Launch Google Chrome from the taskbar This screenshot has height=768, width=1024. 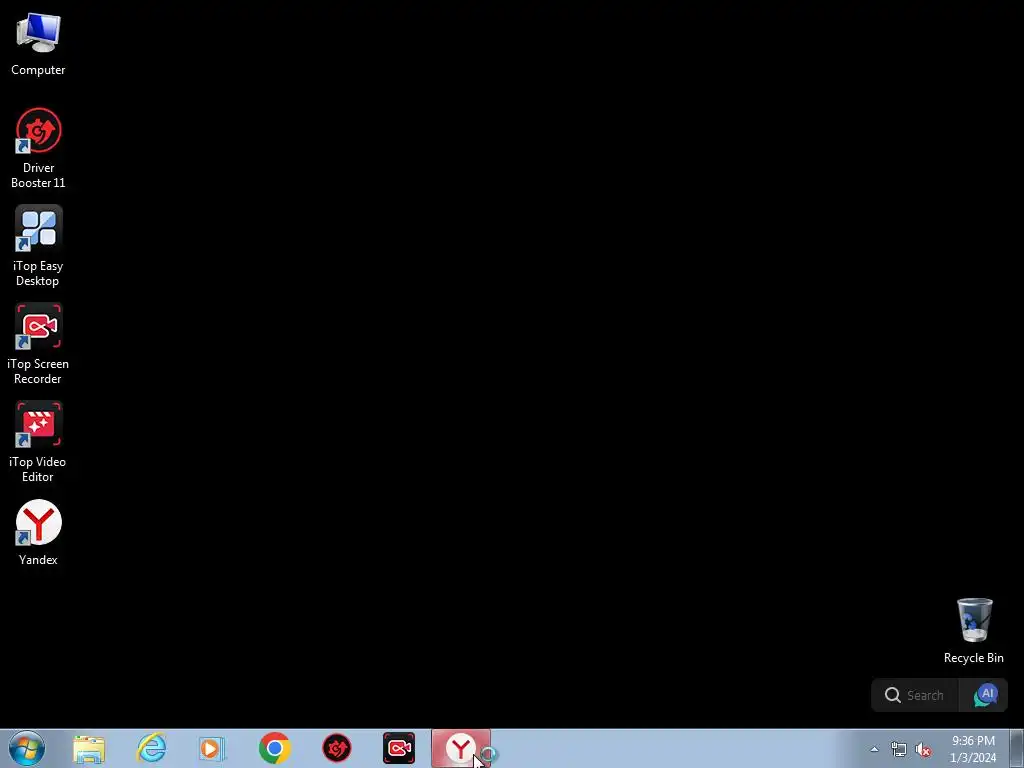274,748
